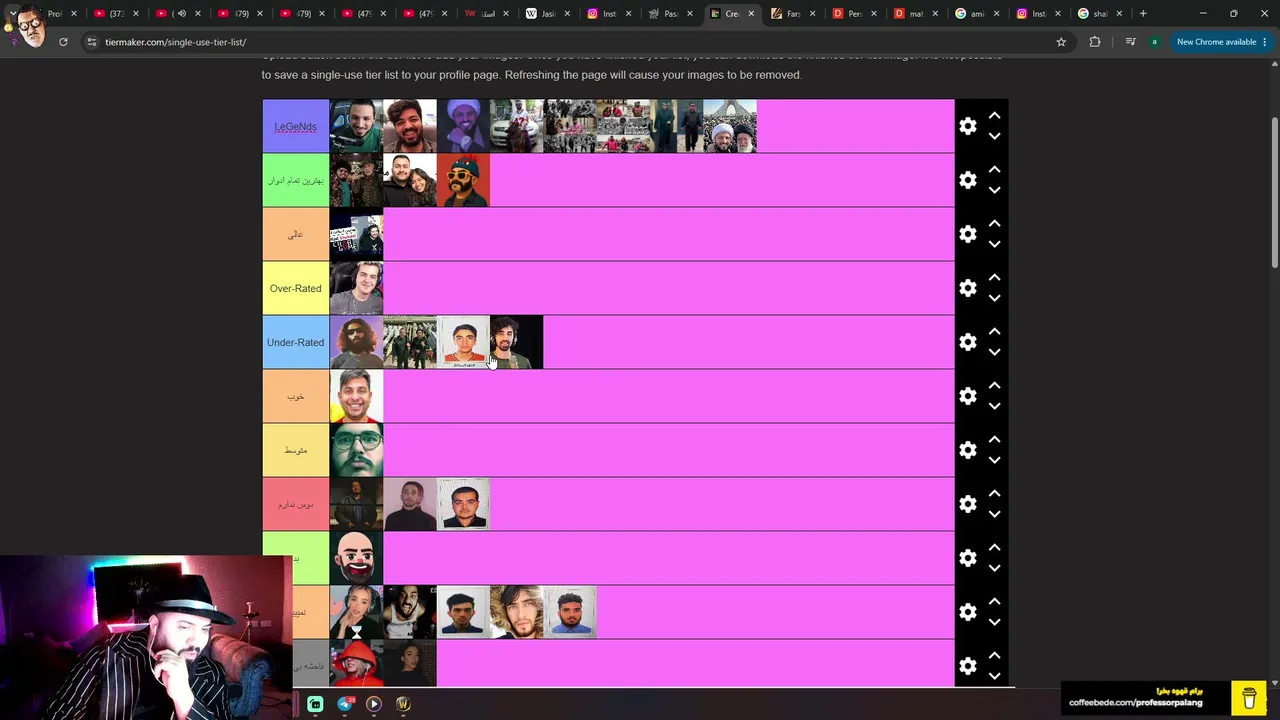1280x720 pixels.
Task: Open settings gear for the Under-Rated tier
Action: coord(967,342)
